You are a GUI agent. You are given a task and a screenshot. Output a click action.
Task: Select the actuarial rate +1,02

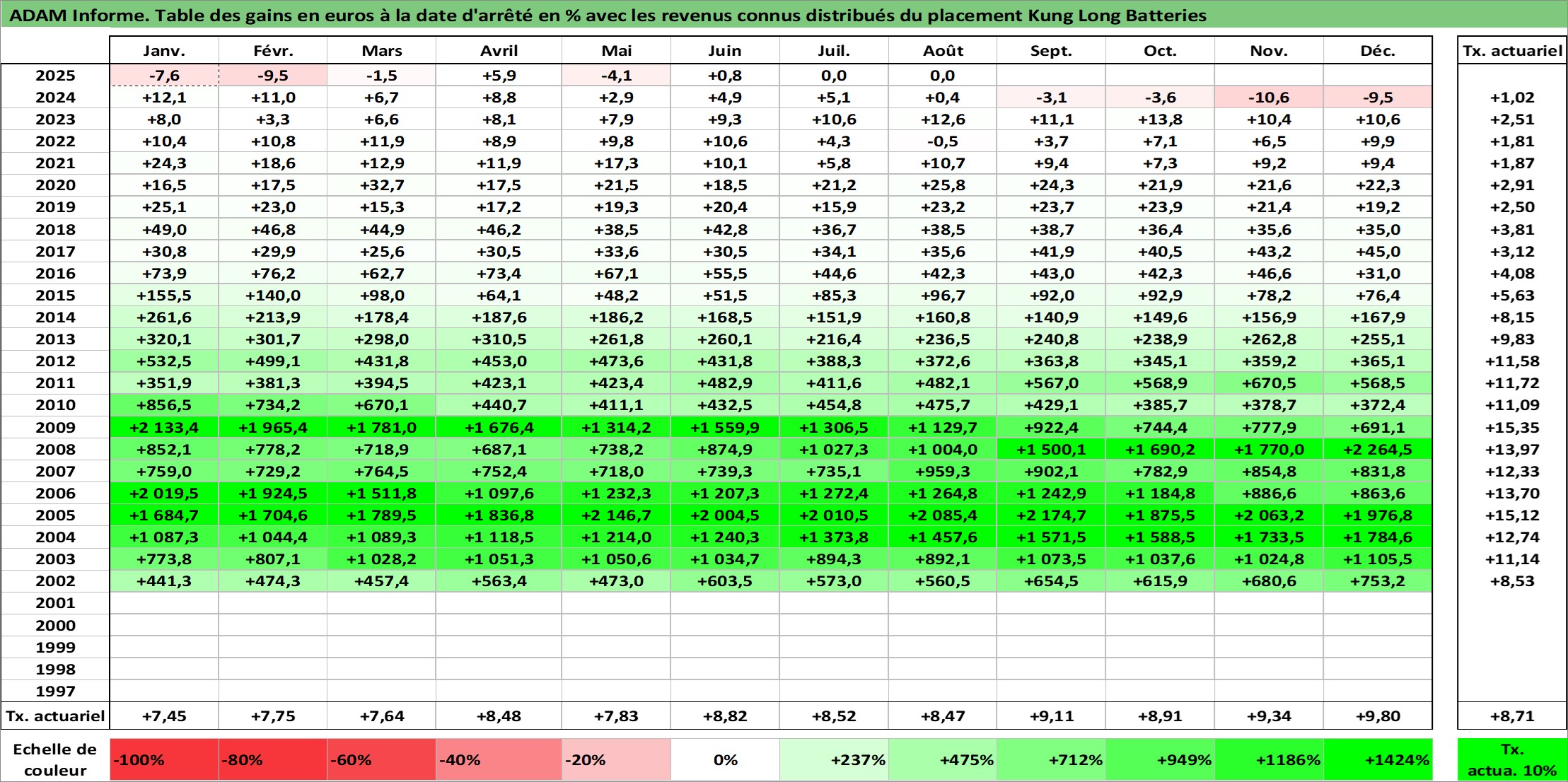click(x=1512, y=97)
